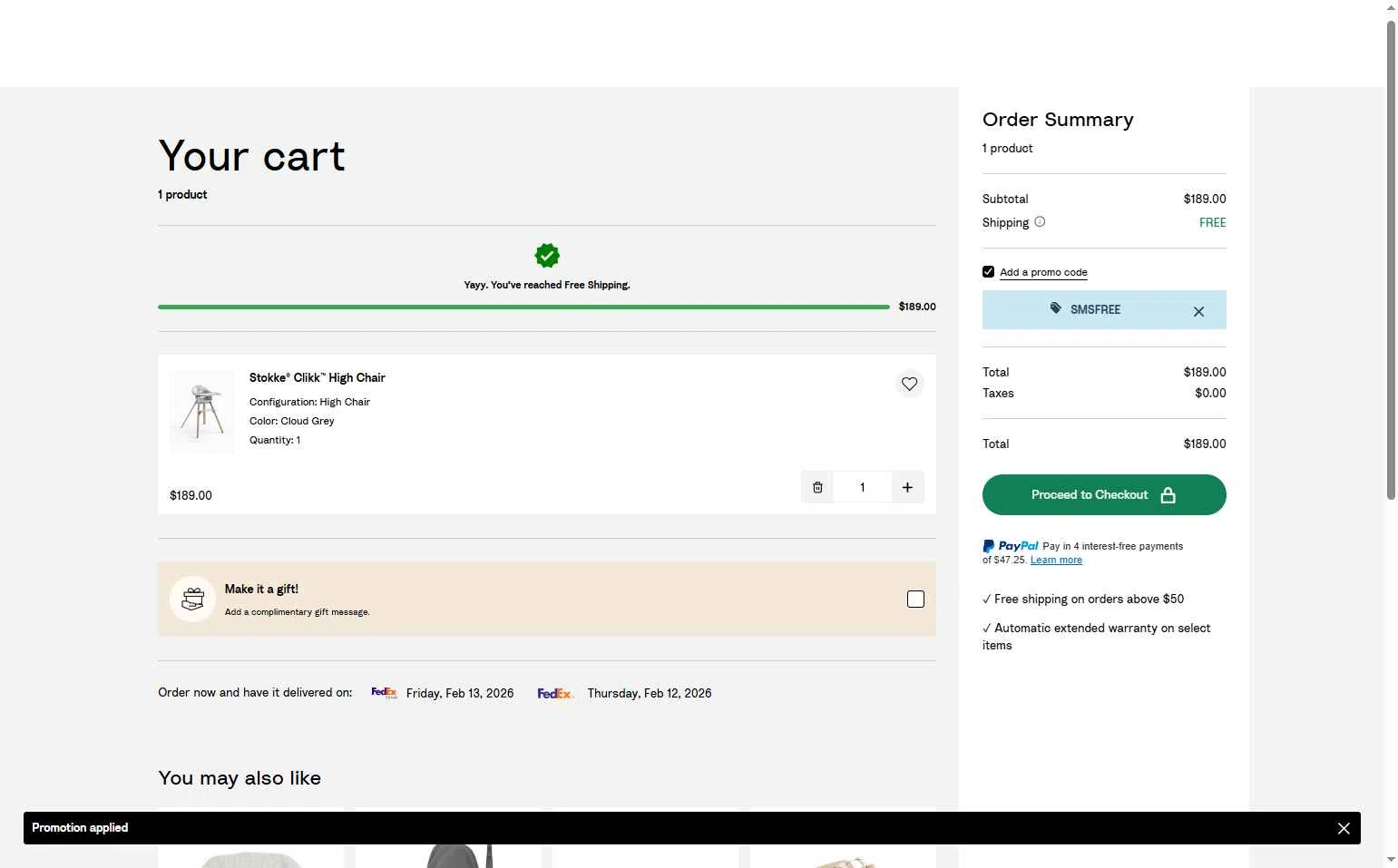Viewport: 1398px width, 868px height.
Task: Click the FedEx logo beside Thursday, Feb 12
Action: [x=555, y=693]
